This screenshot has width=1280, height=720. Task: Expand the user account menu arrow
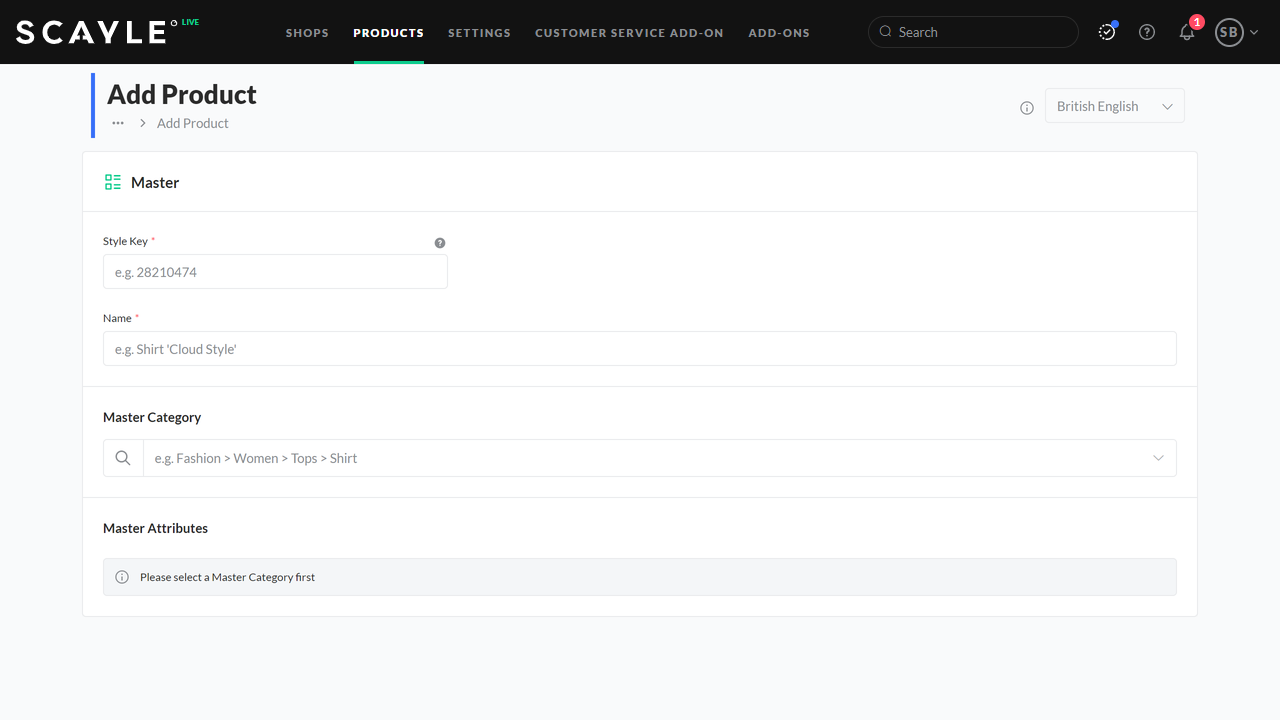point(1254,33)
